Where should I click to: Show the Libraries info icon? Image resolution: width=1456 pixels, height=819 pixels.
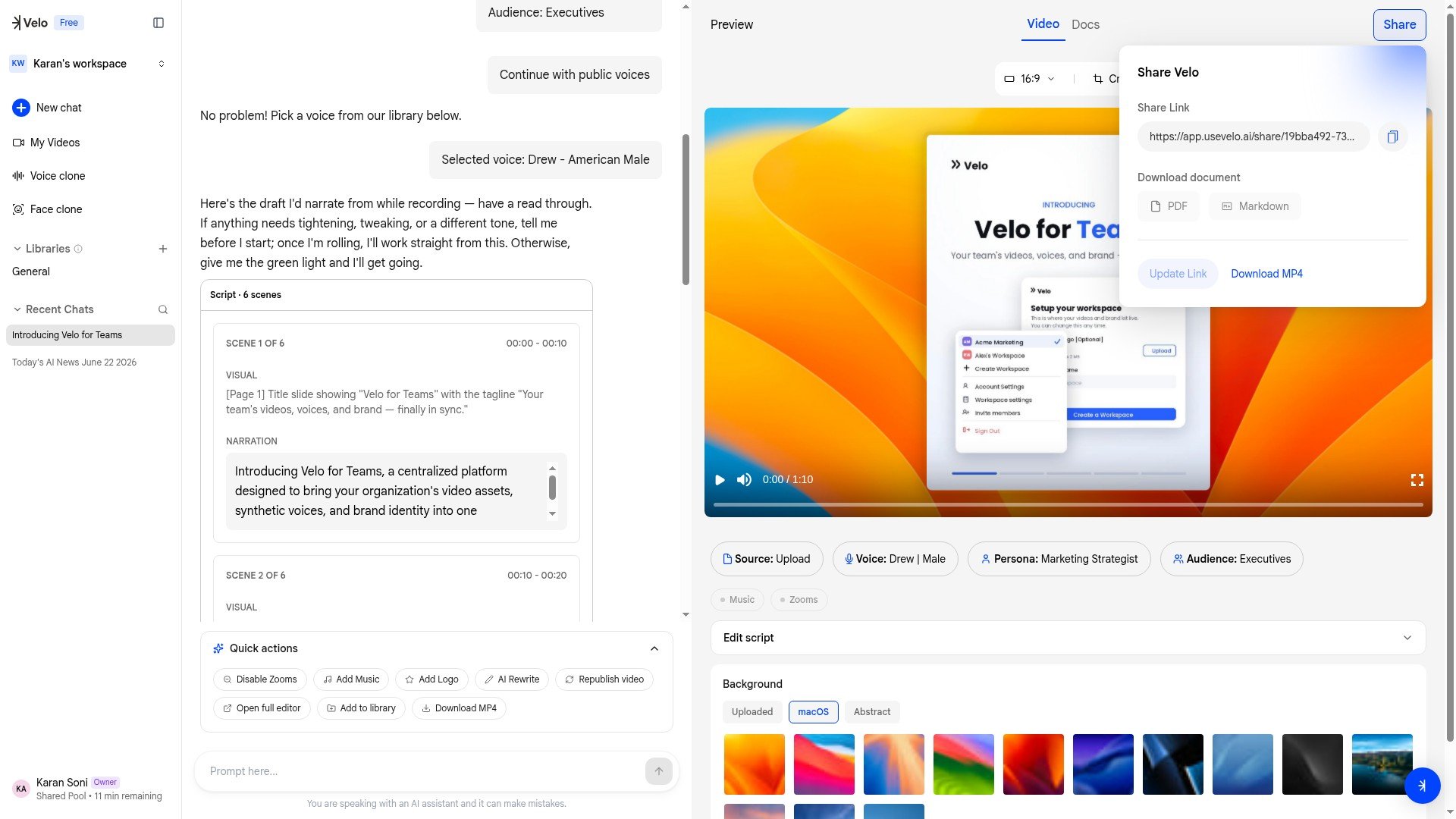(78, 249)
